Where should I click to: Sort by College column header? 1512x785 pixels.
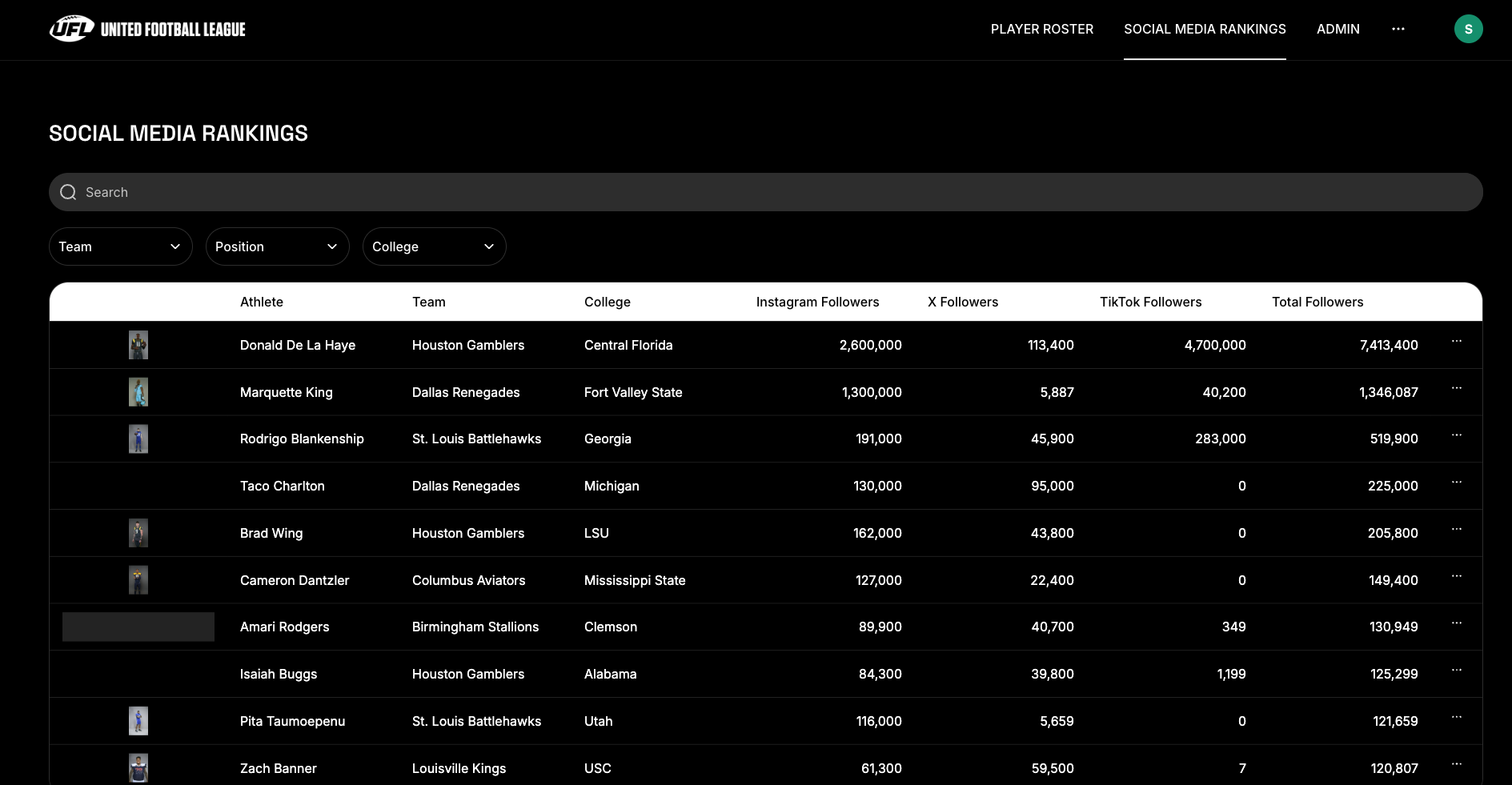608,302
